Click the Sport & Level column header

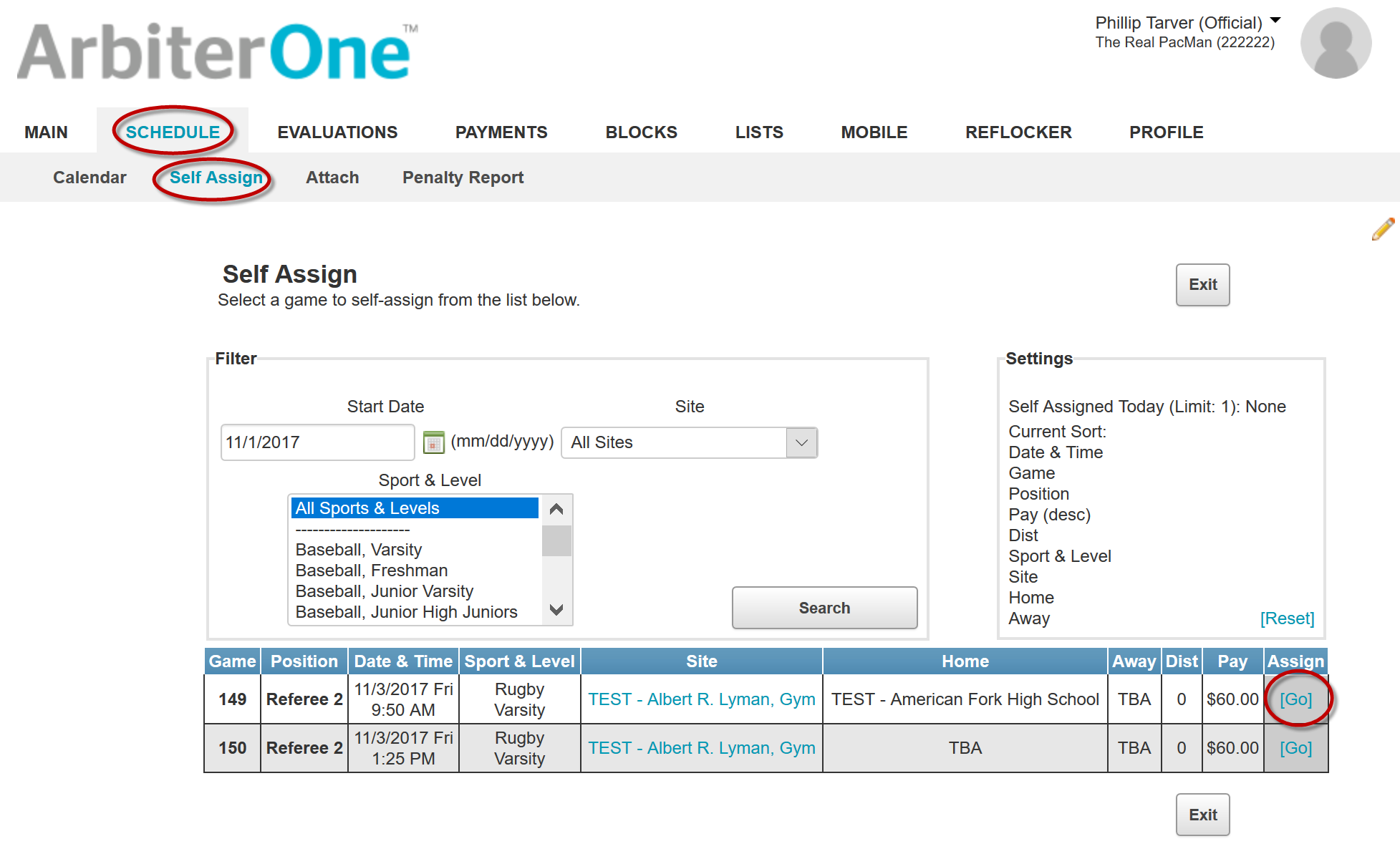tap(519, 661)
